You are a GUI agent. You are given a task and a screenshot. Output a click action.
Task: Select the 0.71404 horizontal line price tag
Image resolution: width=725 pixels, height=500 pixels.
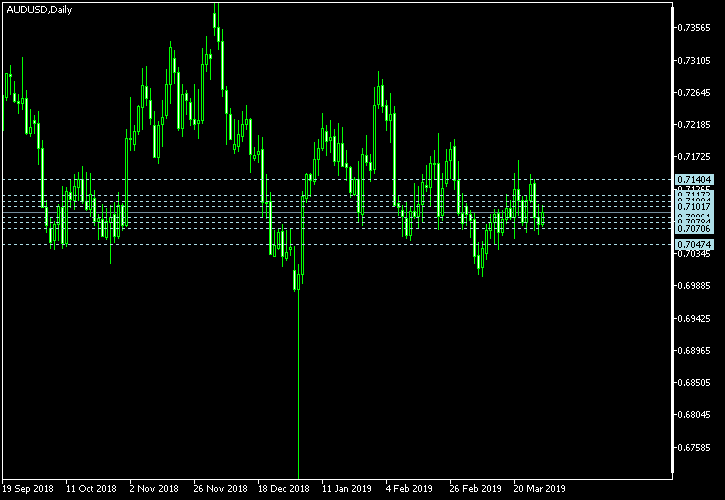[694, 179]
